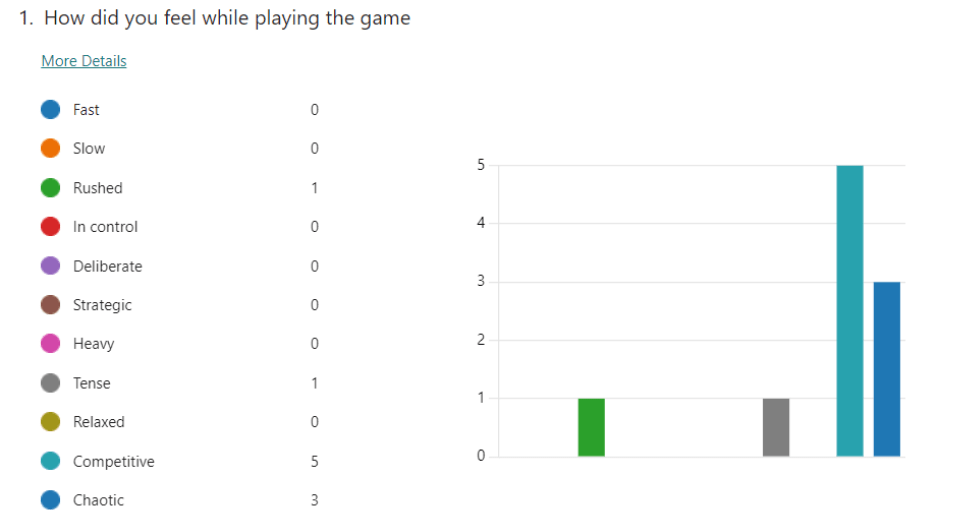Open the More Details link
The image size is (973, 523).
84,61
